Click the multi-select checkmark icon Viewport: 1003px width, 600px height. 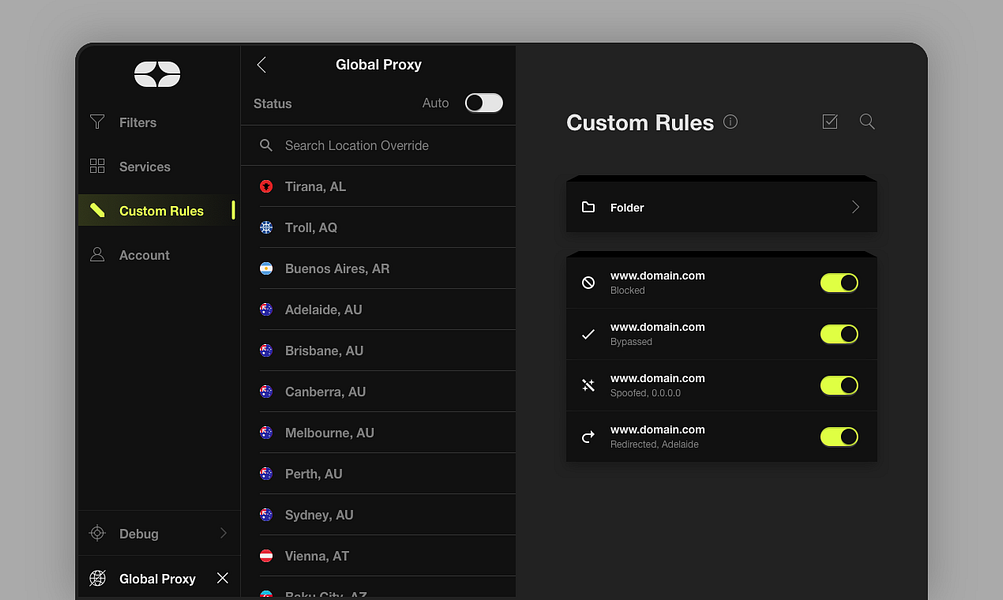point(830,122)
